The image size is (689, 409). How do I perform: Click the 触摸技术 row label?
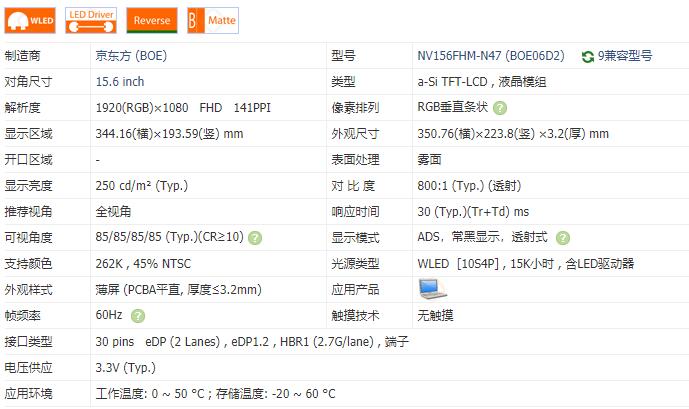tap(355, 315)
